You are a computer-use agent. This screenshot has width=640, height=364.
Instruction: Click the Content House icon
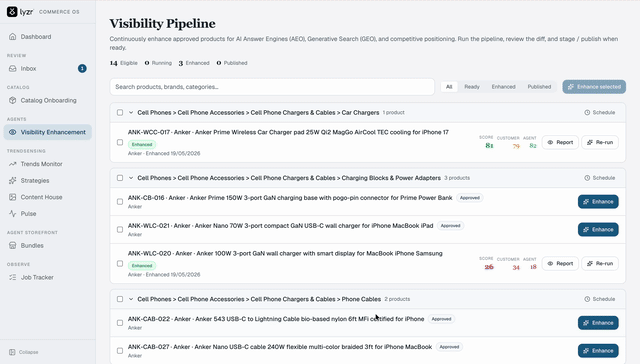pos(13,197)
